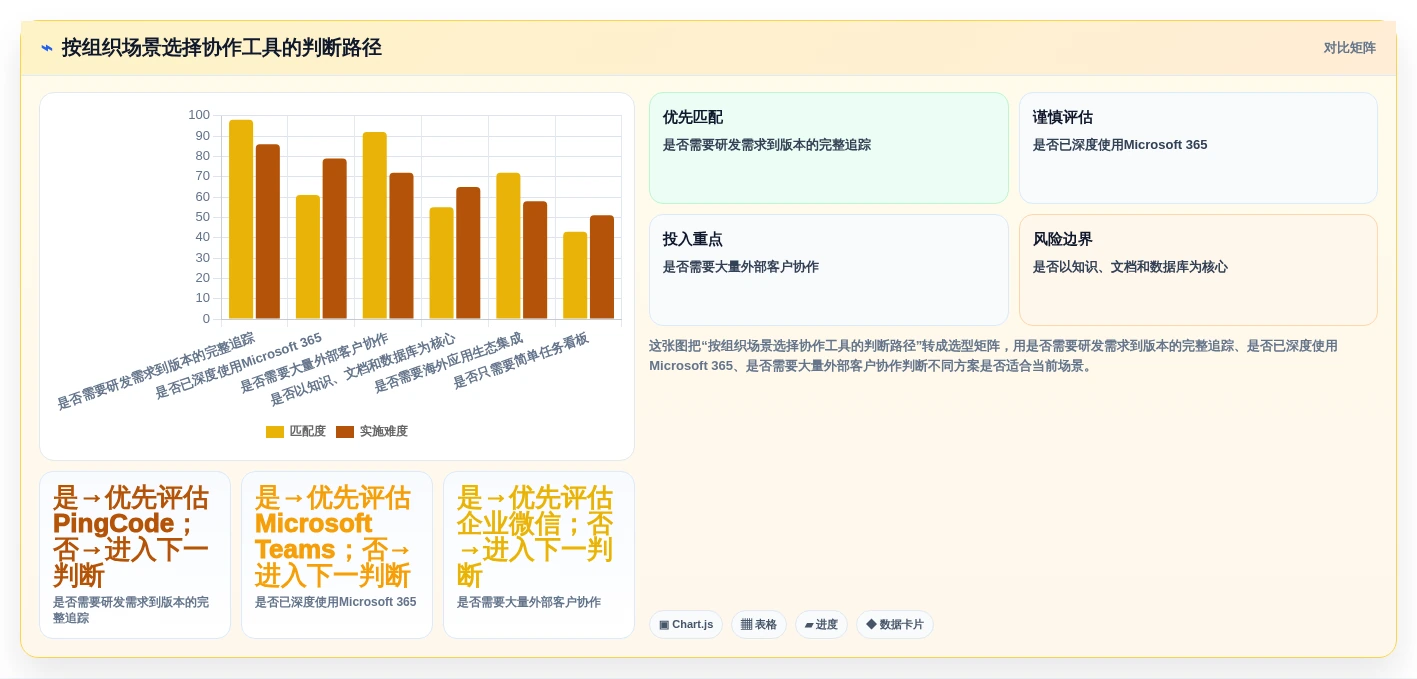Click the brown bar for 是否只需要简单任务看板
Viewport: 1417px width, 679px height.
click(602, 267)
